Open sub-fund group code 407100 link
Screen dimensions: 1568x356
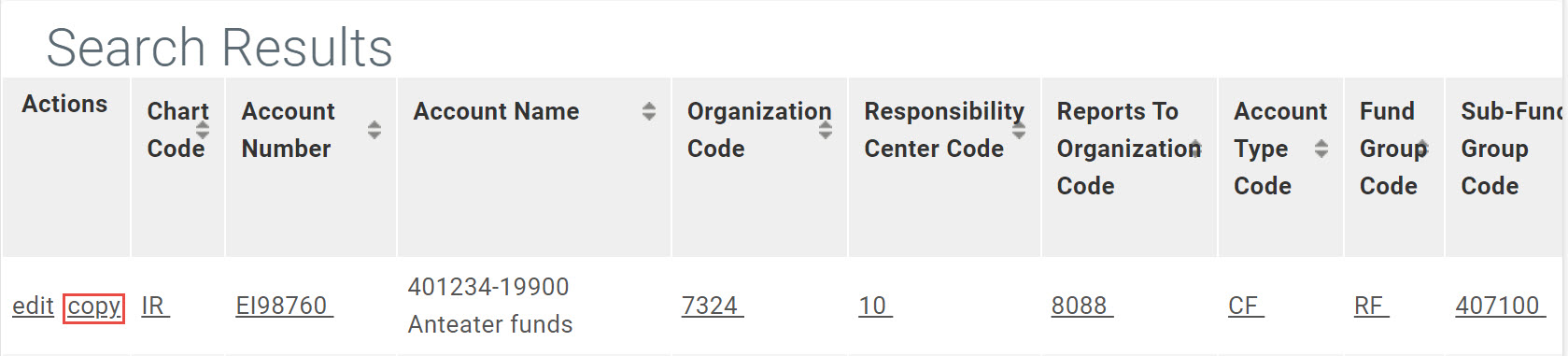pos(1500,306)
